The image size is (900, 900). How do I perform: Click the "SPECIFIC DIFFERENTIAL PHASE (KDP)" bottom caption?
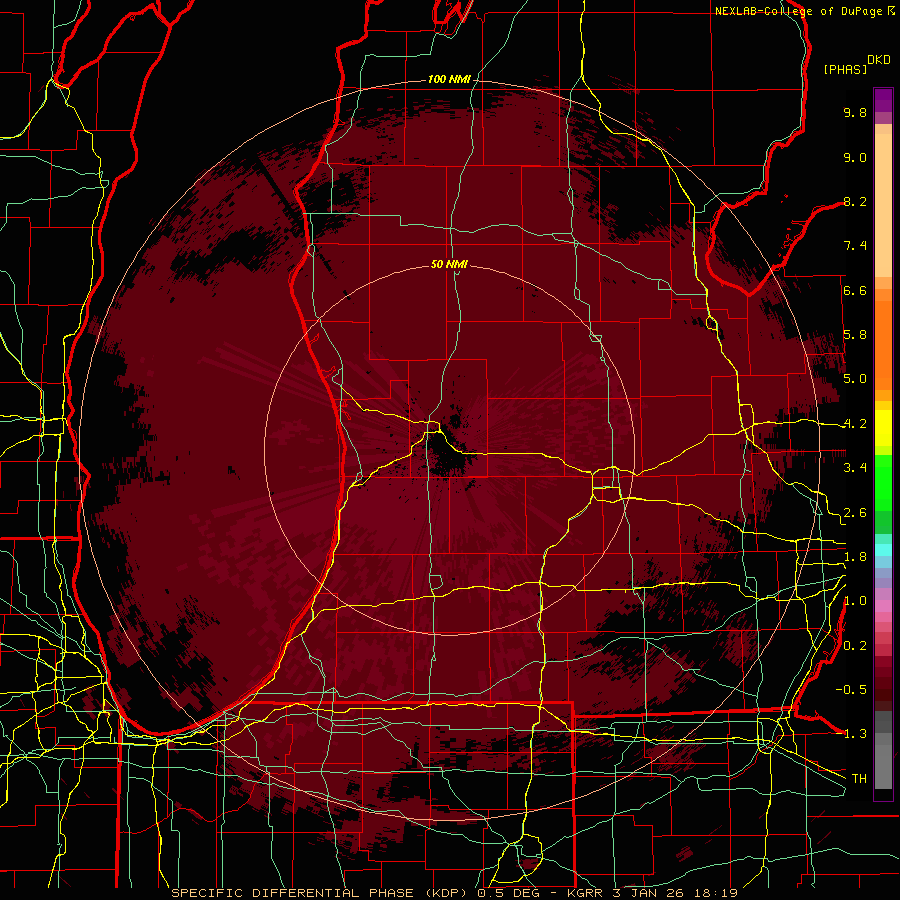point(319,893)
